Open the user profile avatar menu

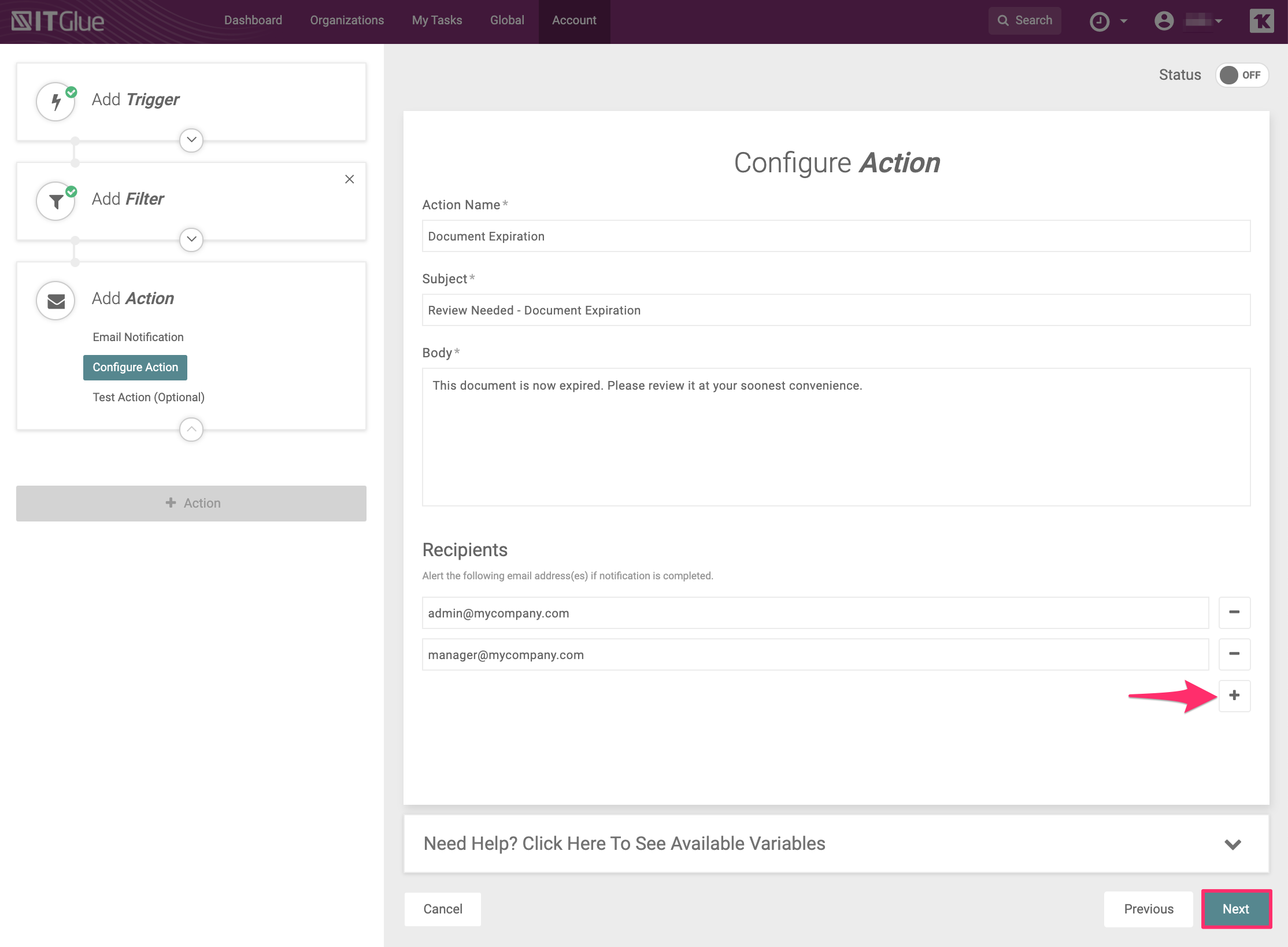tap(1164, 21)
